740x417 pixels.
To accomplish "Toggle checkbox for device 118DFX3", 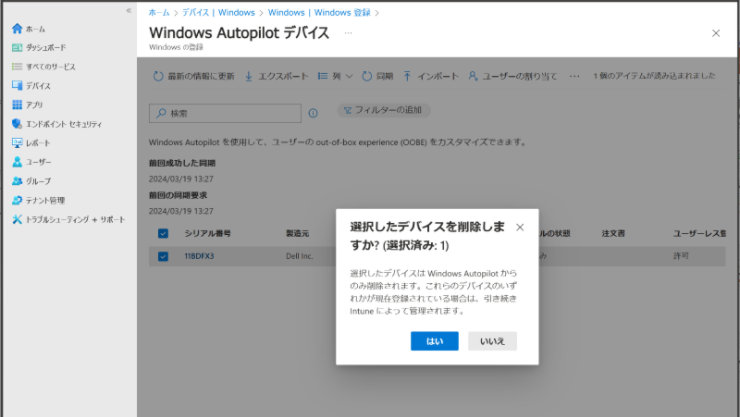I will (163, 256).
